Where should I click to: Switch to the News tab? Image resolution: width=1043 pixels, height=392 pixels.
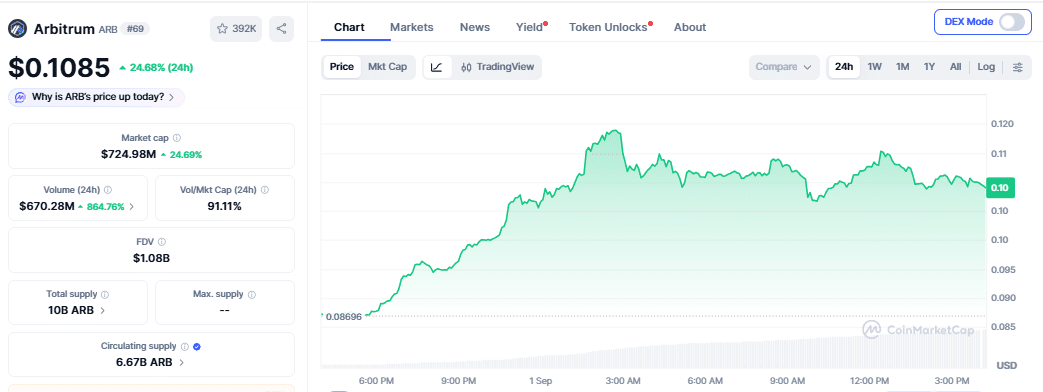[475, 27]
